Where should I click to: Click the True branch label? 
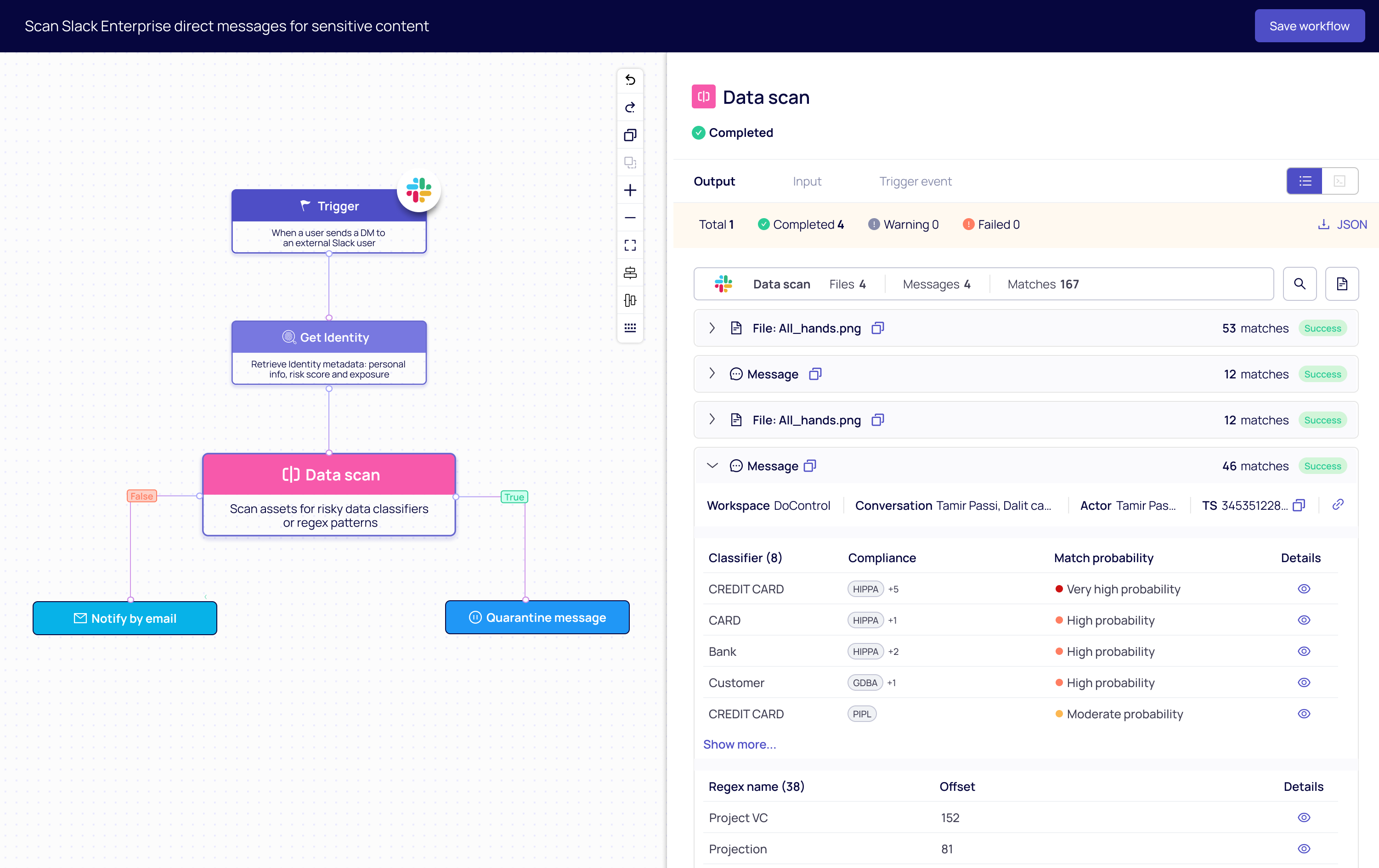[x=514, y=496]
